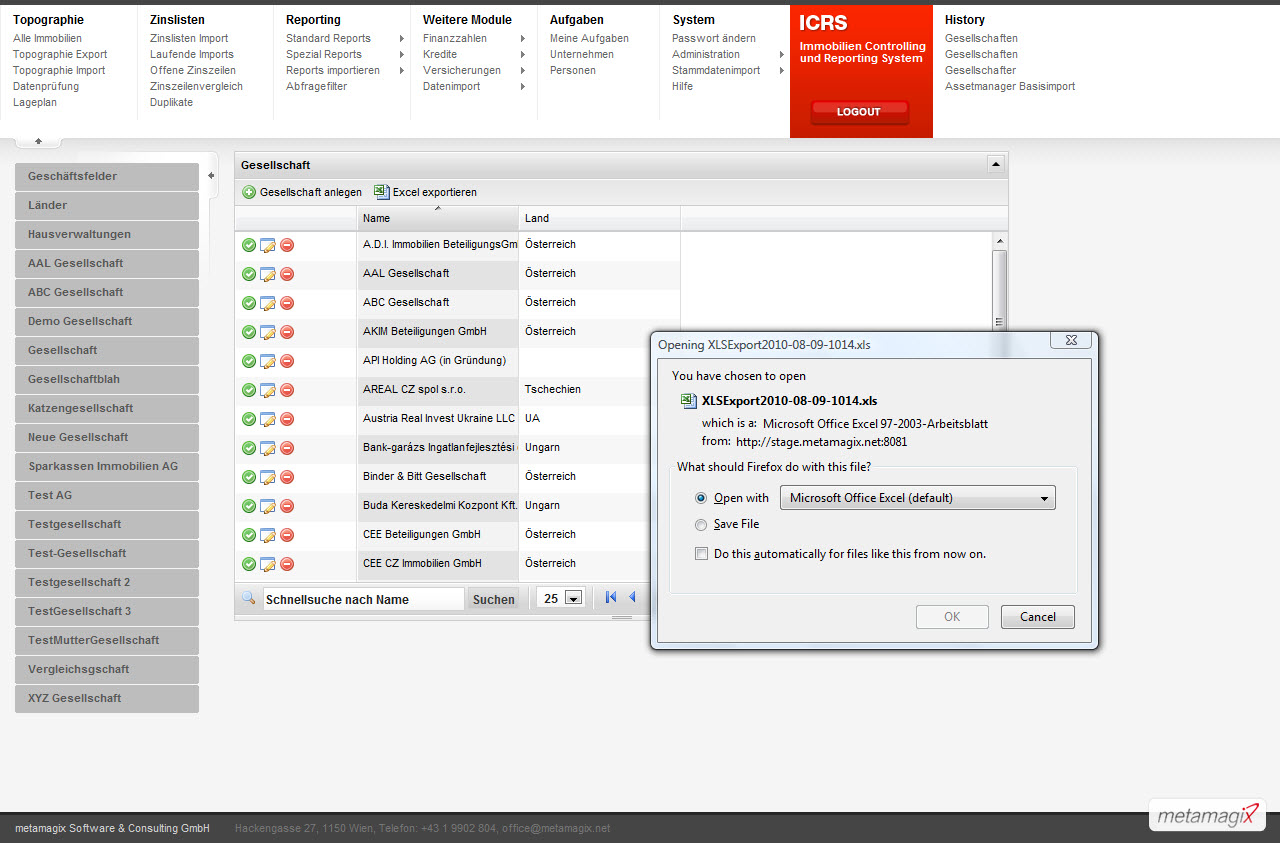
Task: Click the LOGOUT button
Action: (859, 112)
